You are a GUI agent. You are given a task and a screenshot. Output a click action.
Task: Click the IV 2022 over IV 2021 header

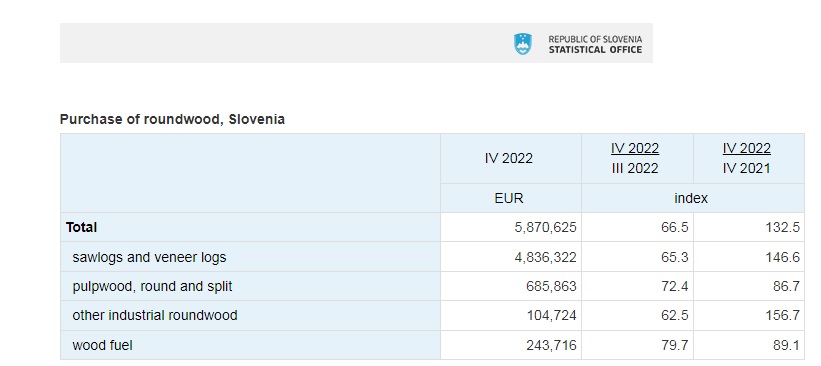[x=747, y=158]
